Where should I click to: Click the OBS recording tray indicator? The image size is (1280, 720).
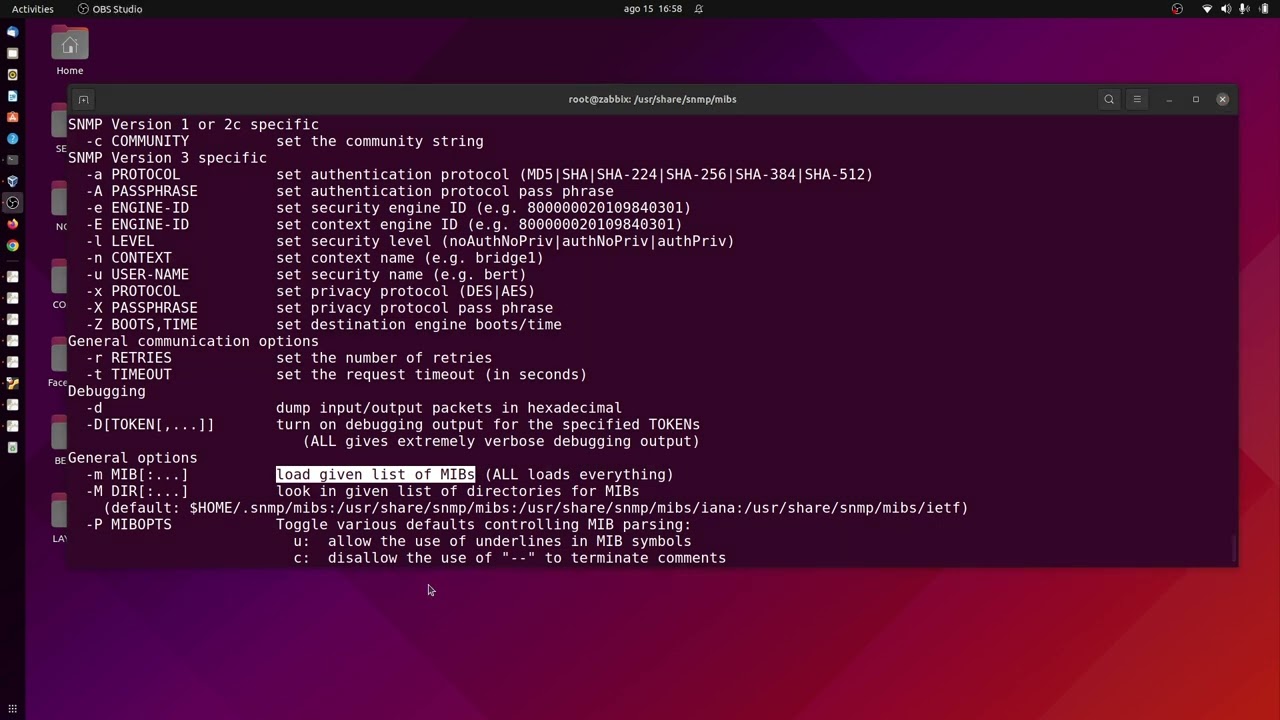pos(1177,9)
